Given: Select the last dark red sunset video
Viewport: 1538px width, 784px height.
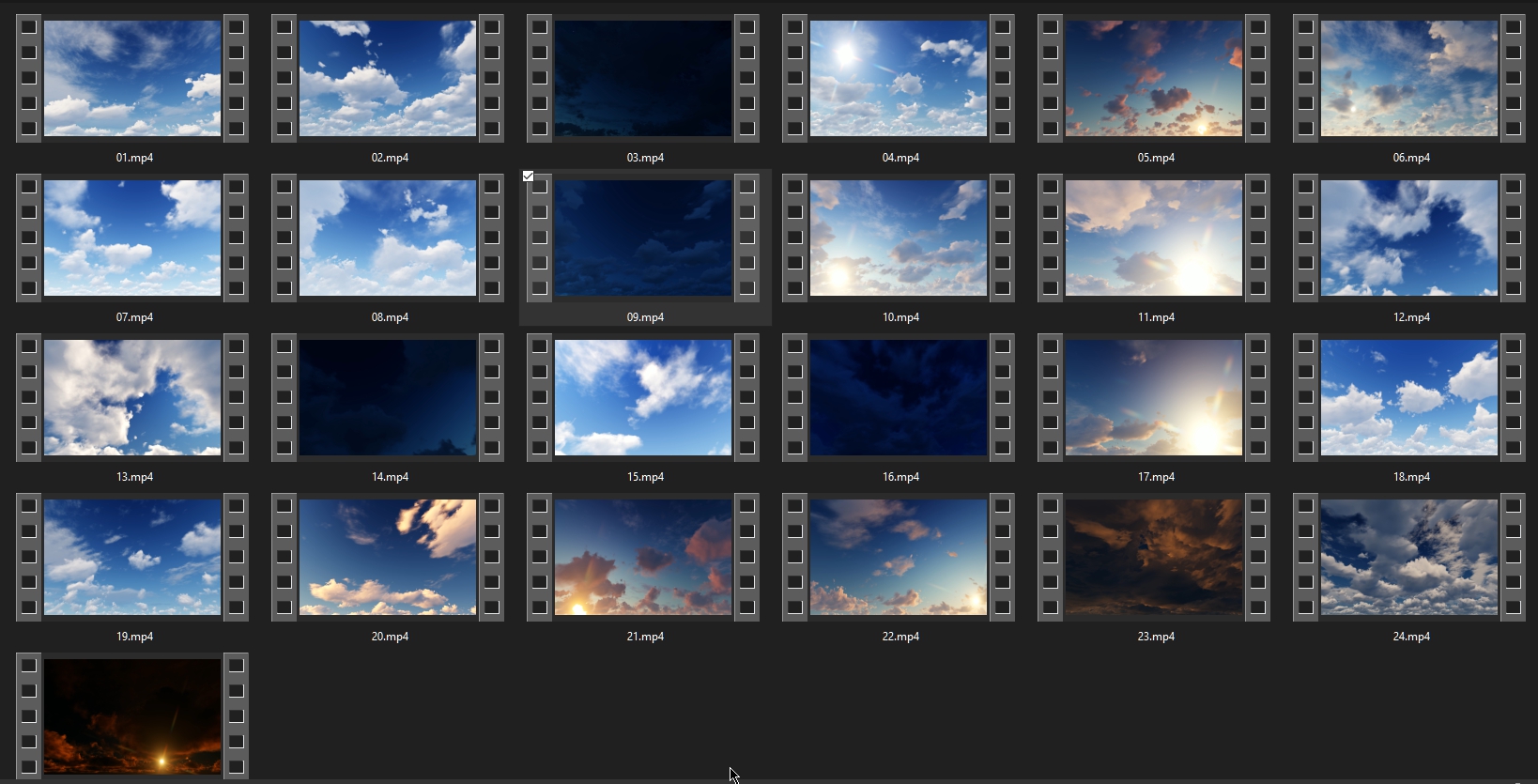Looking at the screenshot, I should point(132,715).
